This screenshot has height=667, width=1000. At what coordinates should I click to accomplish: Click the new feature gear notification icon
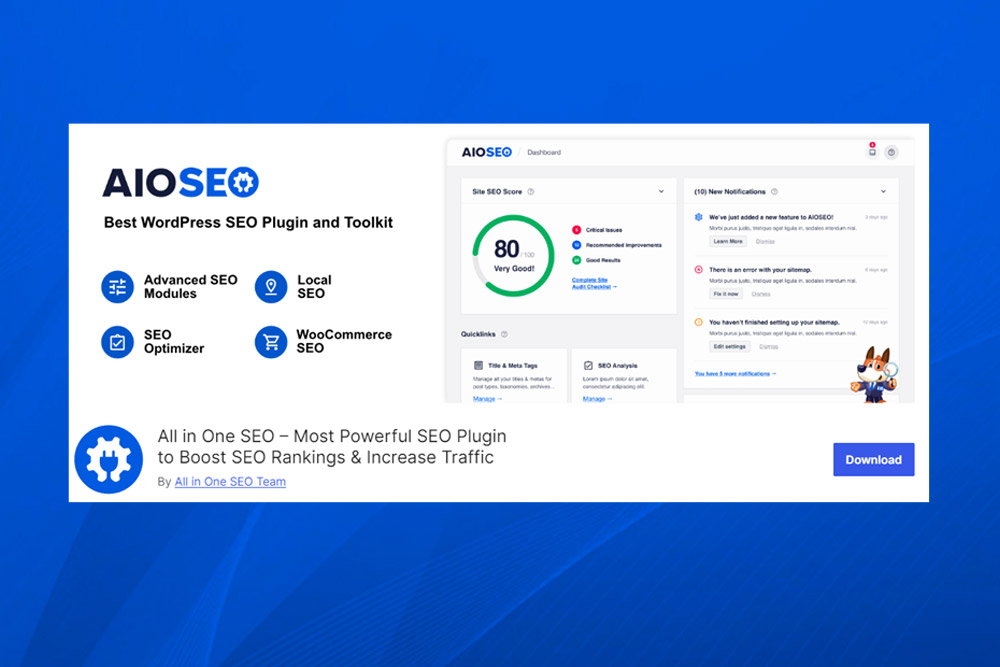(x=698, y=217)
